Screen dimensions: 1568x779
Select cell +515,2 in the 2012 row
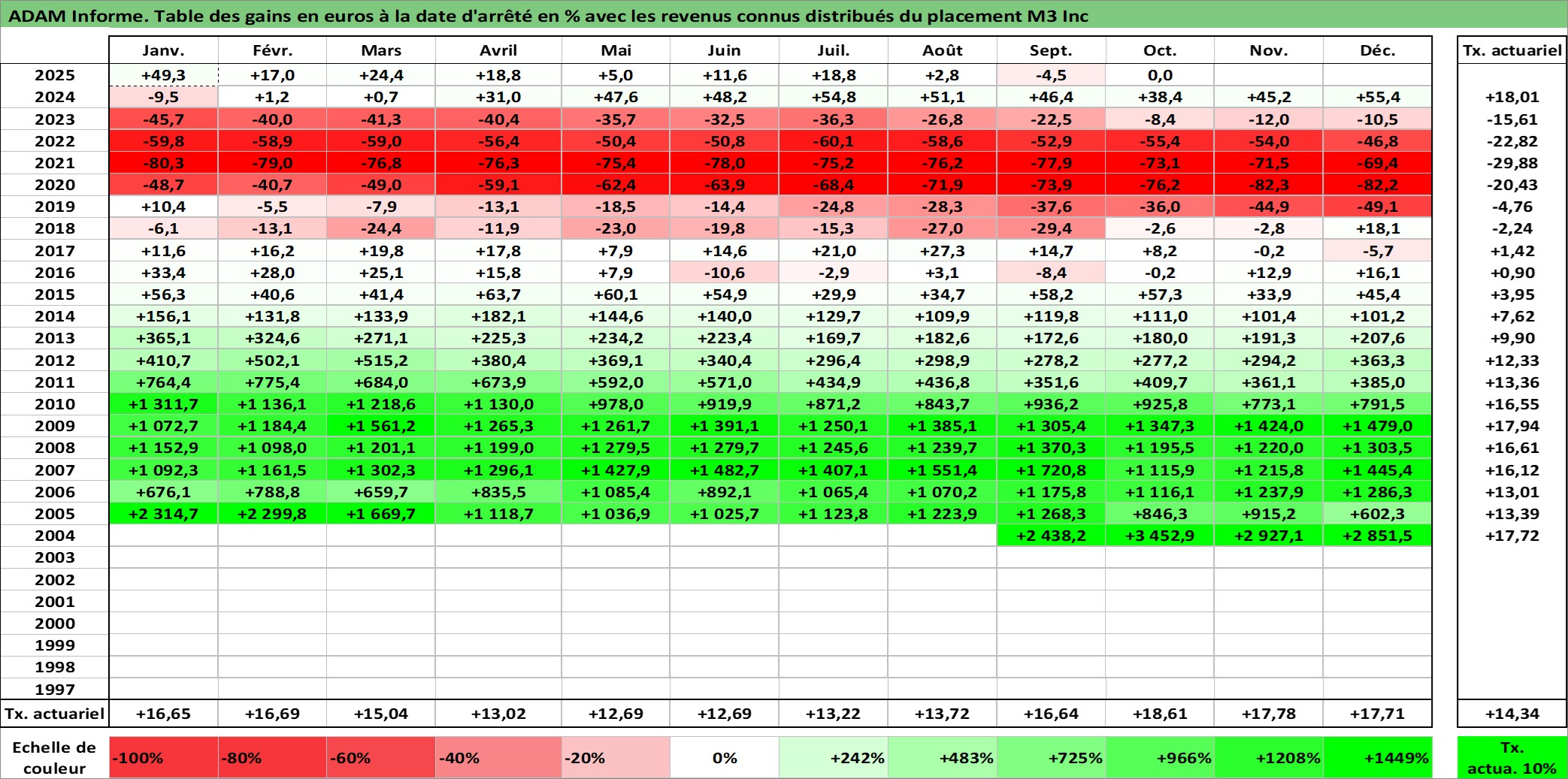pyautogui.click(x=381, y=361)
